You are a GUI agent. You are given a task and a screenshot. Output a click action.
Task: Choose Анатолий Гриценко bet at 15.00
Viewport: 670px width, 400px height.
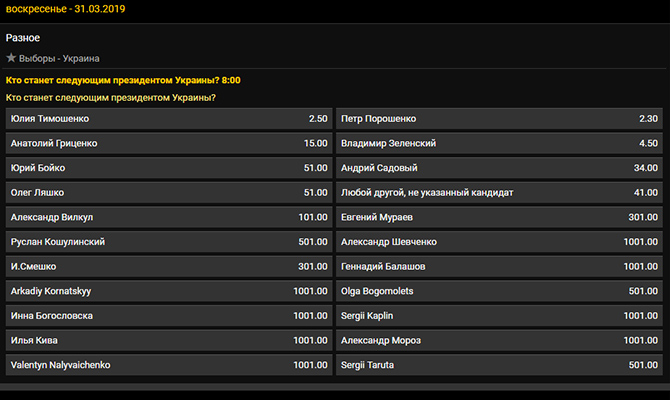coord(168,143)
